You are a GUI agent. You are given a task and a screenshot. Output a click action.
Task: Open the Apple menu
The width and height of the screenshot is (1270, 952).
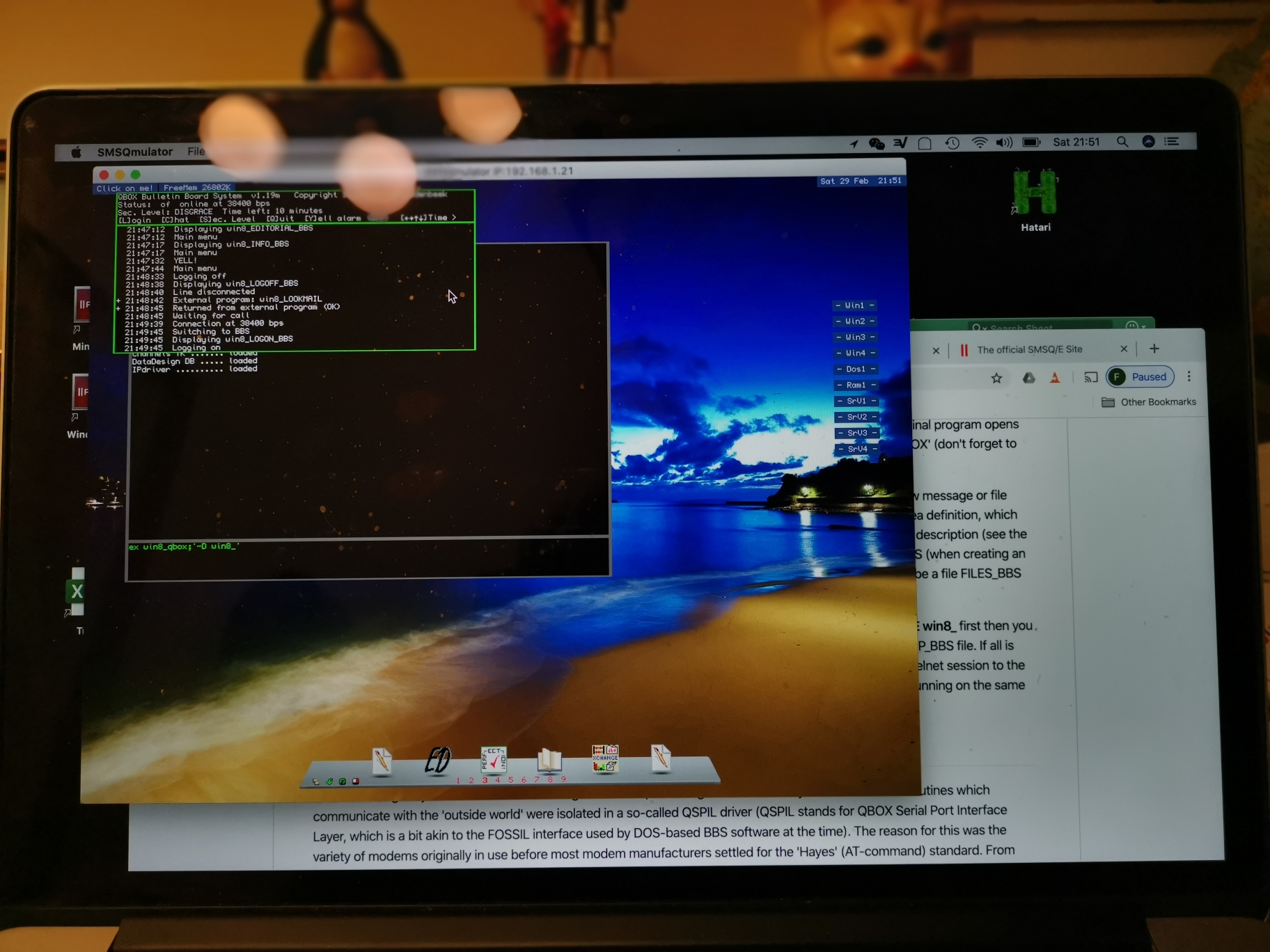[76, 152]
